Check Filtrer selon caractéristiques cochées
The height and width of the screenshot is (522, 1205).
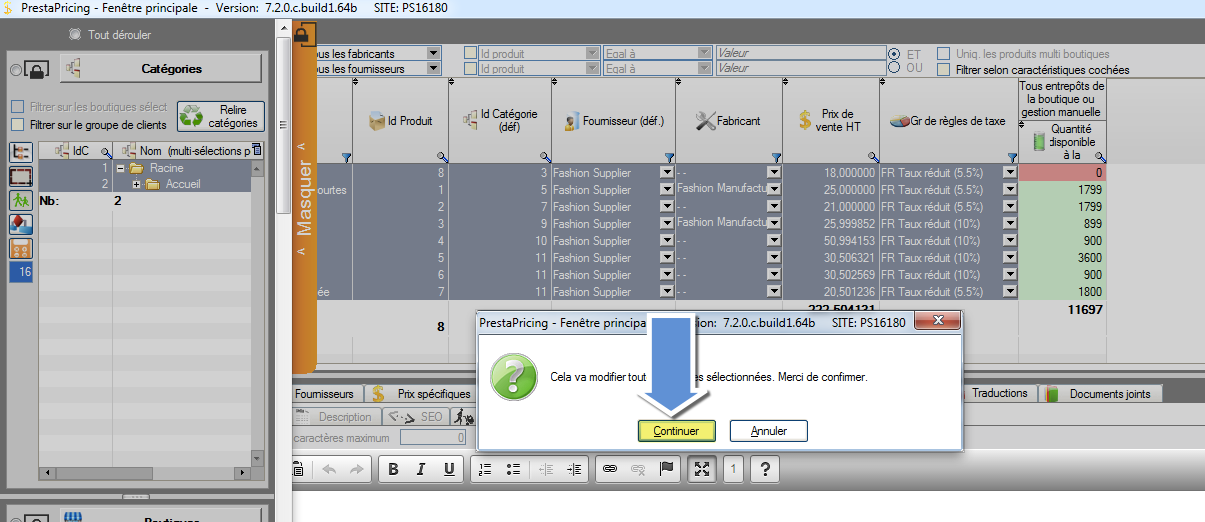[x=943, y=70]
